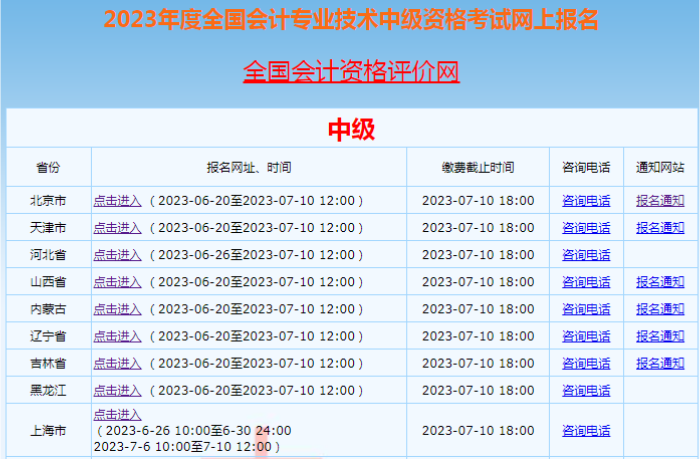Viewport: 700px width, 459px height.
Task: Open 咨询电话 link for 北京市
Action: pyautogui.click(x=586, y=201)
